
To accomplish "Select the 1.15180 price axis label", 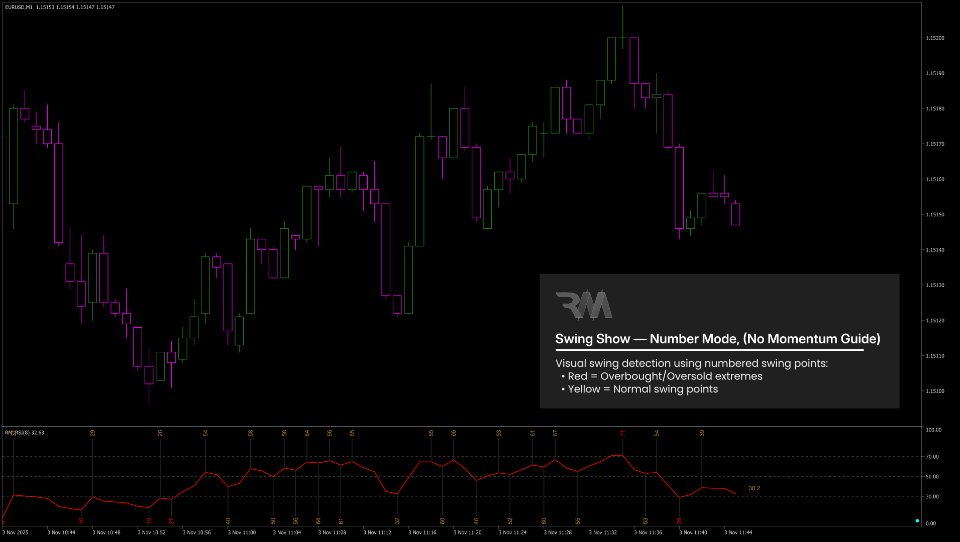I will tap(935, 108).
